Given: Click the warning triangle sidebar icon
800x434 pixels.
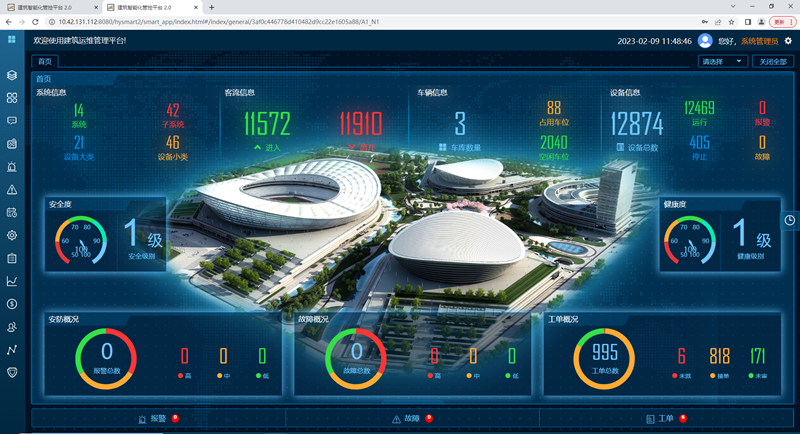Looking at the screenshot, I should pos(12,190).
